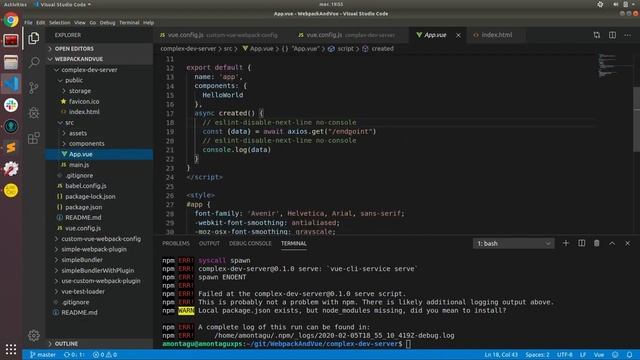Click the synchronize changes status item
Viewport: 640px width, 360px height.
(74, 355)
